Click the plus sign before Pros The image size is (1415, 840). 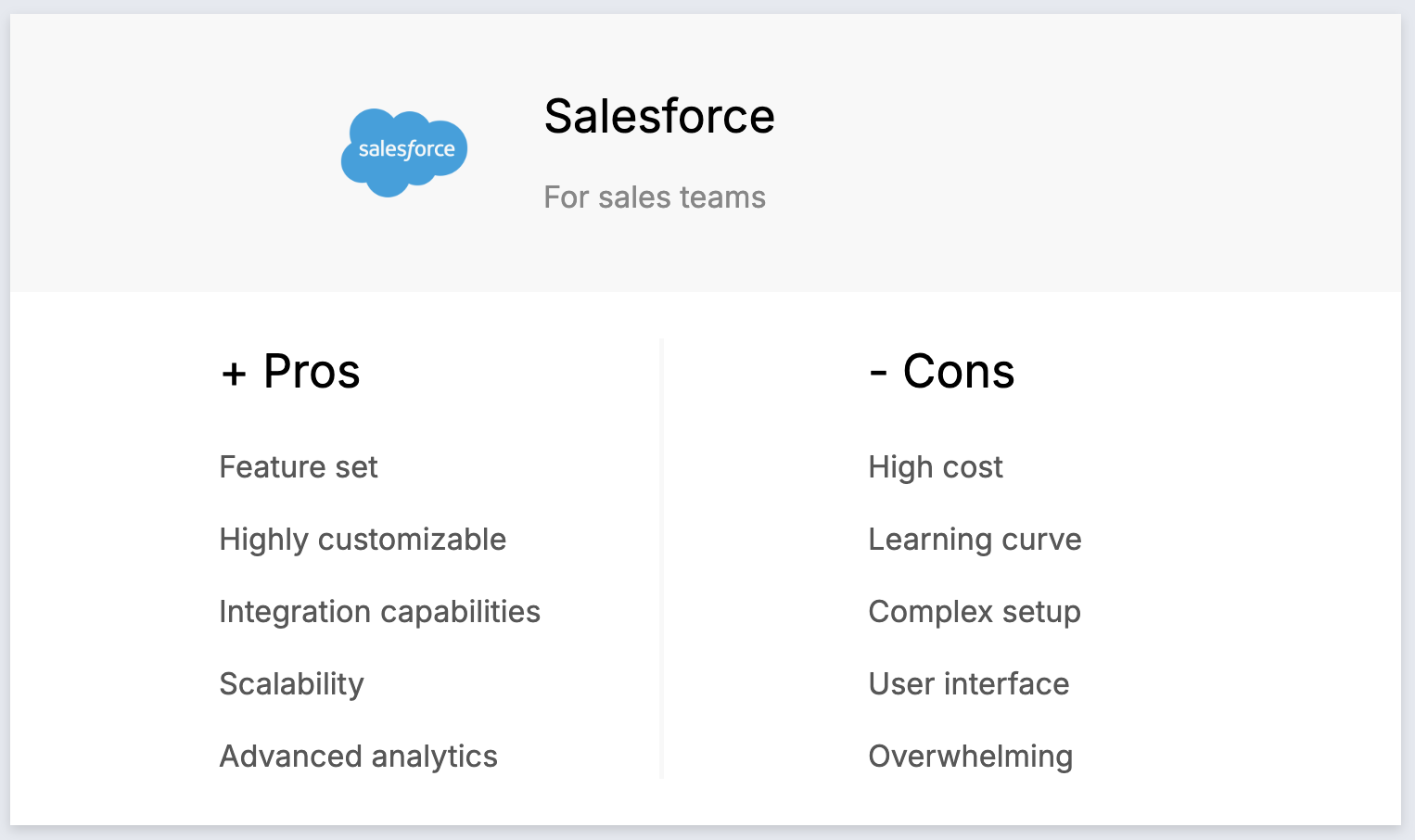[x=234, y=375]
